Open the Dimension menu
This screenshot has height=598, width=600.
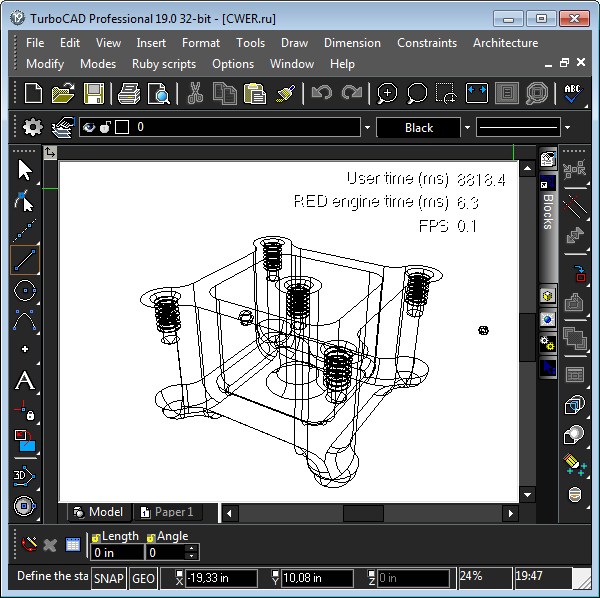tap(352, 43)
